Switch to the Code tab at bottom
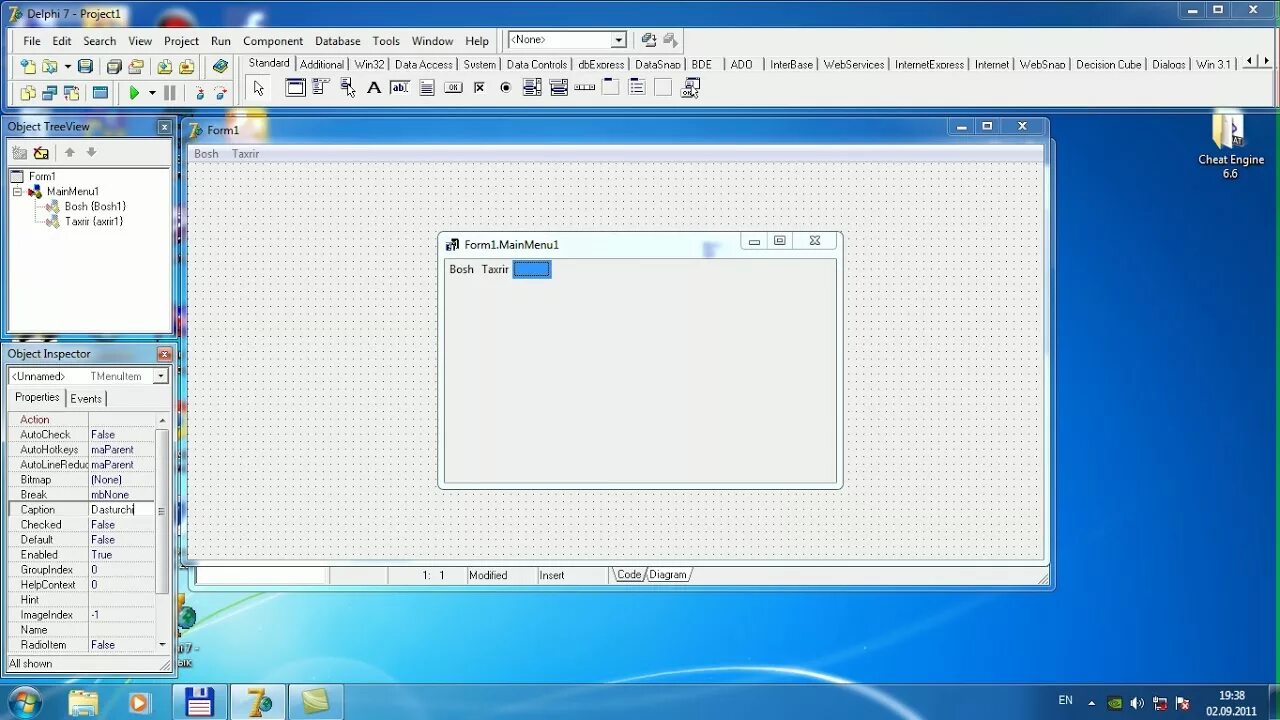 pos(629,574)
